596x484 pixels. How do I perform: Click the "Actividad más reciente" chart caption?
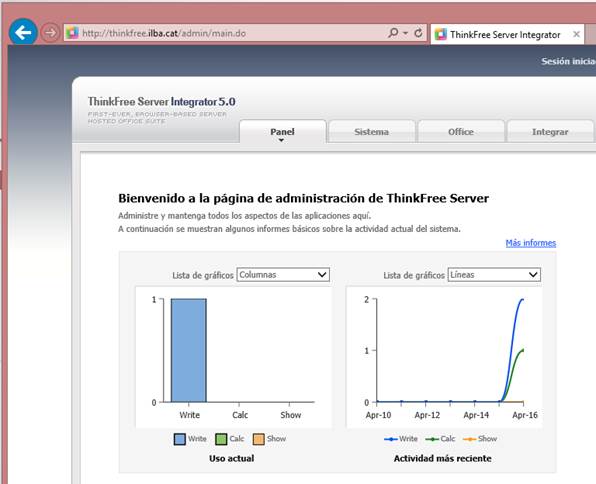pyautogui.click(x=442, y=459)
